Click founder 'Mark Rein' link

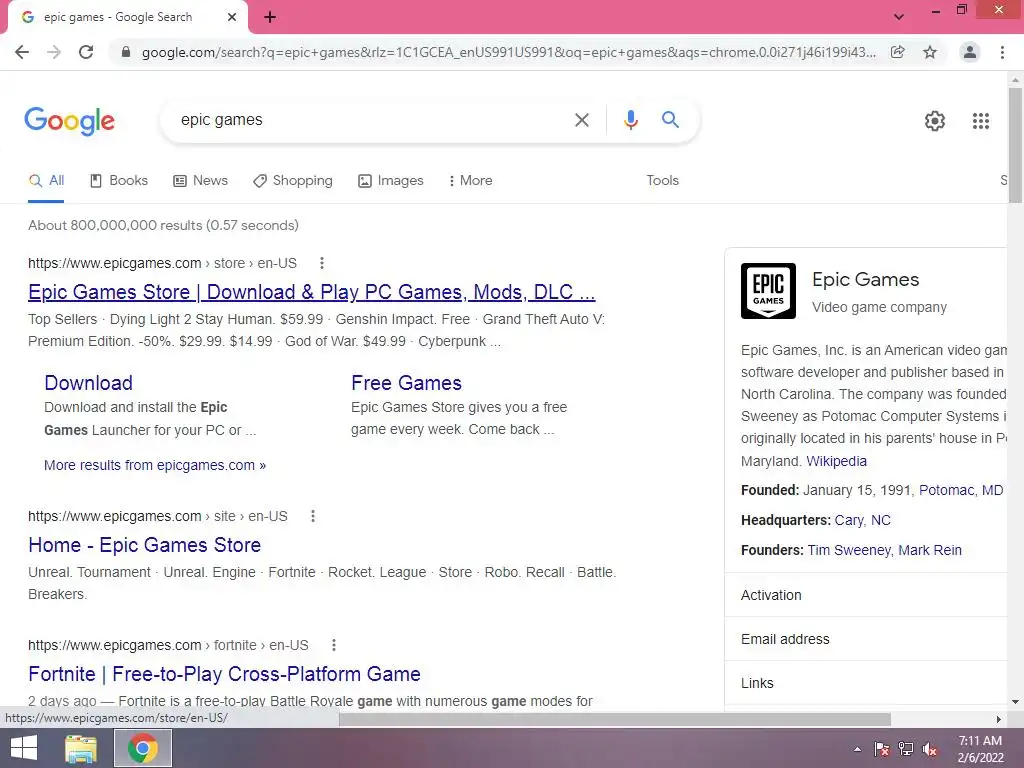pos(929,551)
